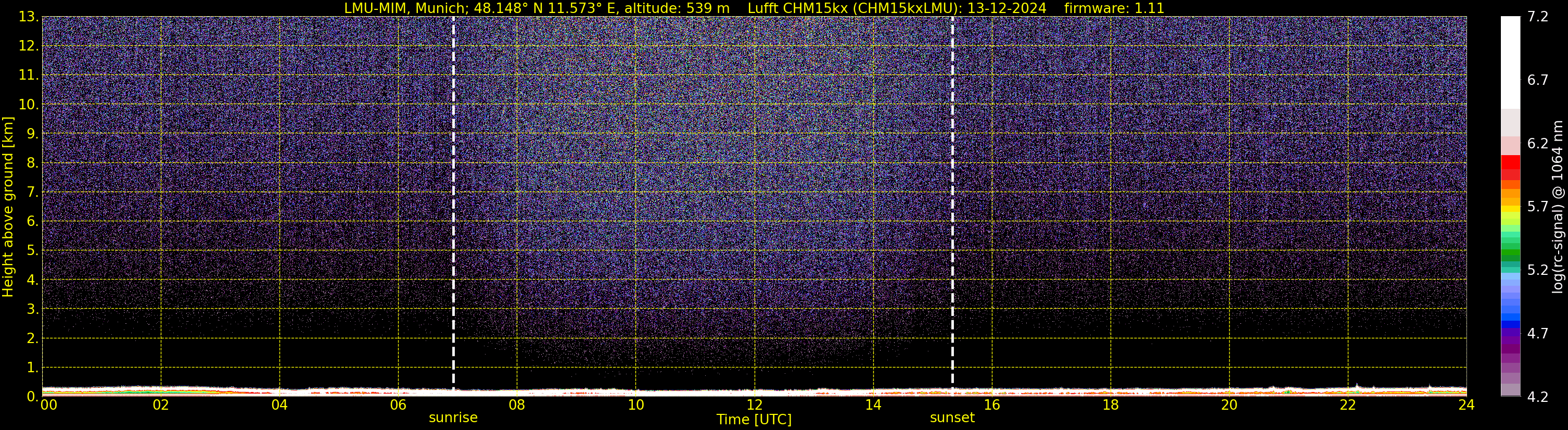
Task: Click the height axis tick "3."
Action: pos(32,309)
